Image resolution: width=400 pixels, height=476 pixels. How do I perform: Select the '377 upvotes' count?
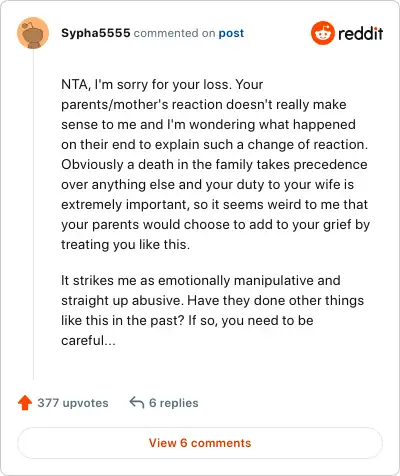click(73, 403)
